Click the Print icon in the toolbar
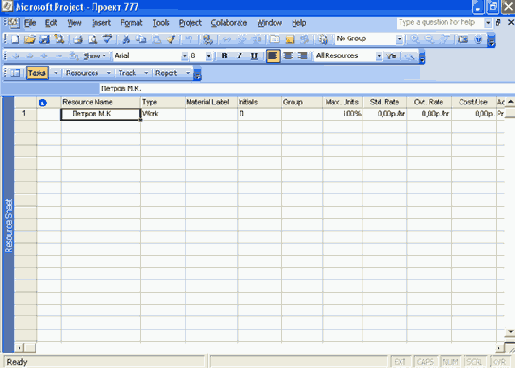Viewport: 515px width, 368px height. 78,39
